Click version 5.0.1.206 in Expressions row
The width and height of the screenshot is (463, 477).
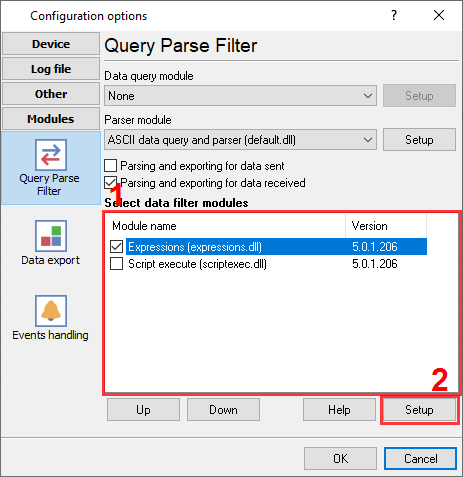375,247
